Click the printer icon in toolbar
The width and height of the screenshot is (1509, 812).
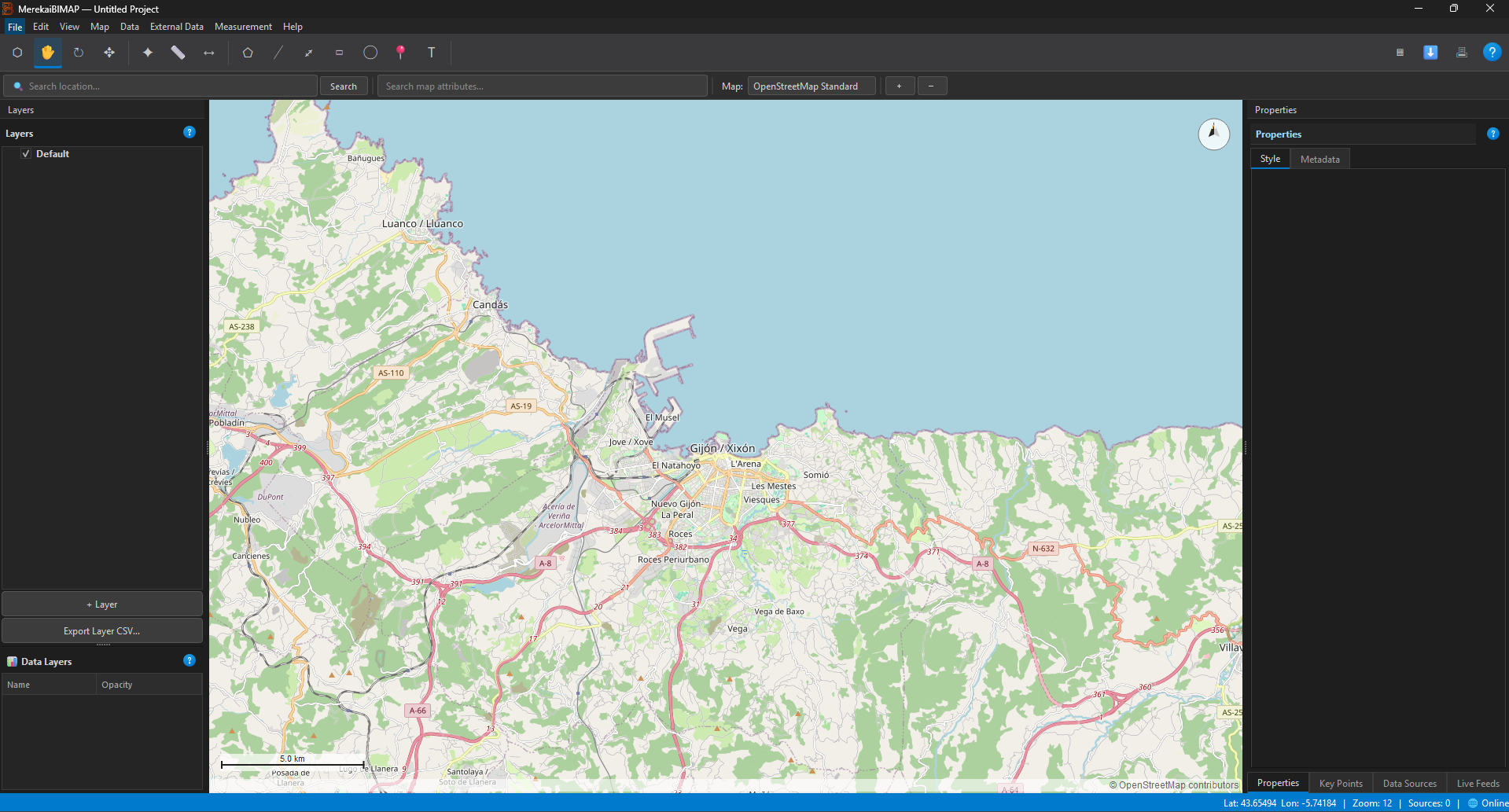tap(1461, 53)
